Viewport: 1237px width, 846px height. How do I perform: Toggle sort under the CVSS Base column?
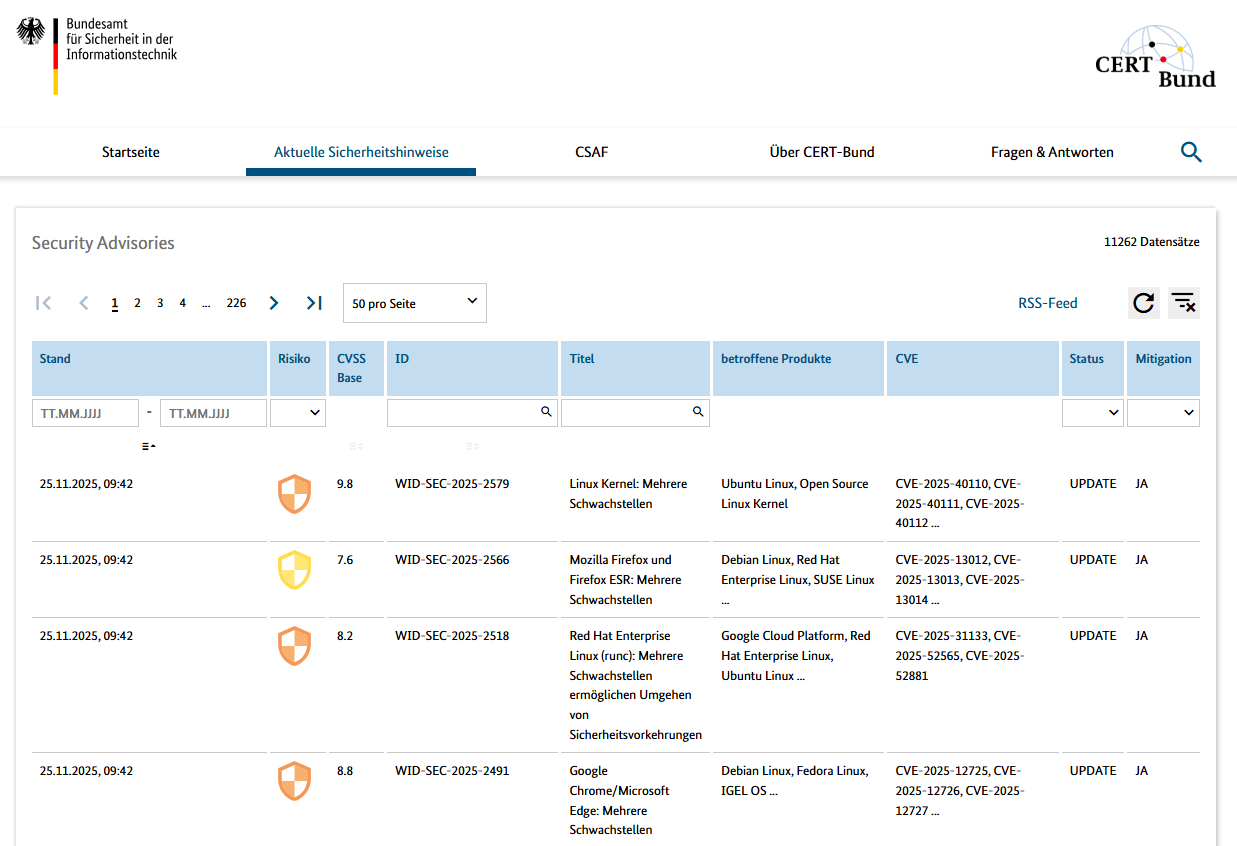point(356,446)
